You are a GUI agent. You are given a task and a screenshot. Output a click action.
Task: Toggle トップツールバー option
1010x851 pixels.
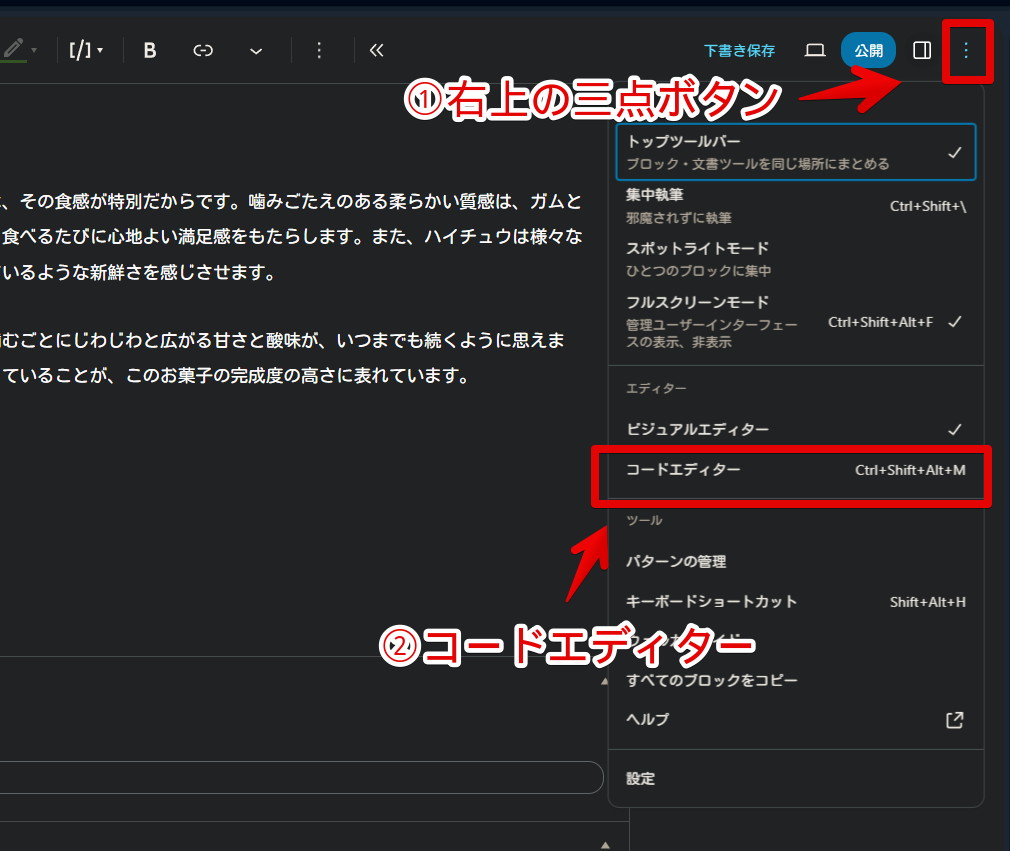click(x=796, y=152)
